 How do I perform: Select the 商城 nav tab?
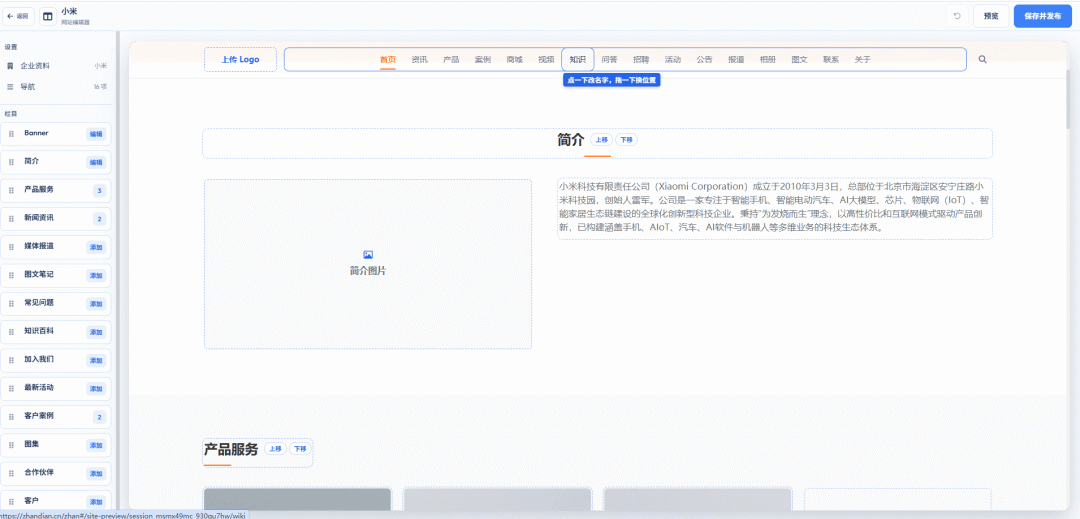click(x=515, y=60)
